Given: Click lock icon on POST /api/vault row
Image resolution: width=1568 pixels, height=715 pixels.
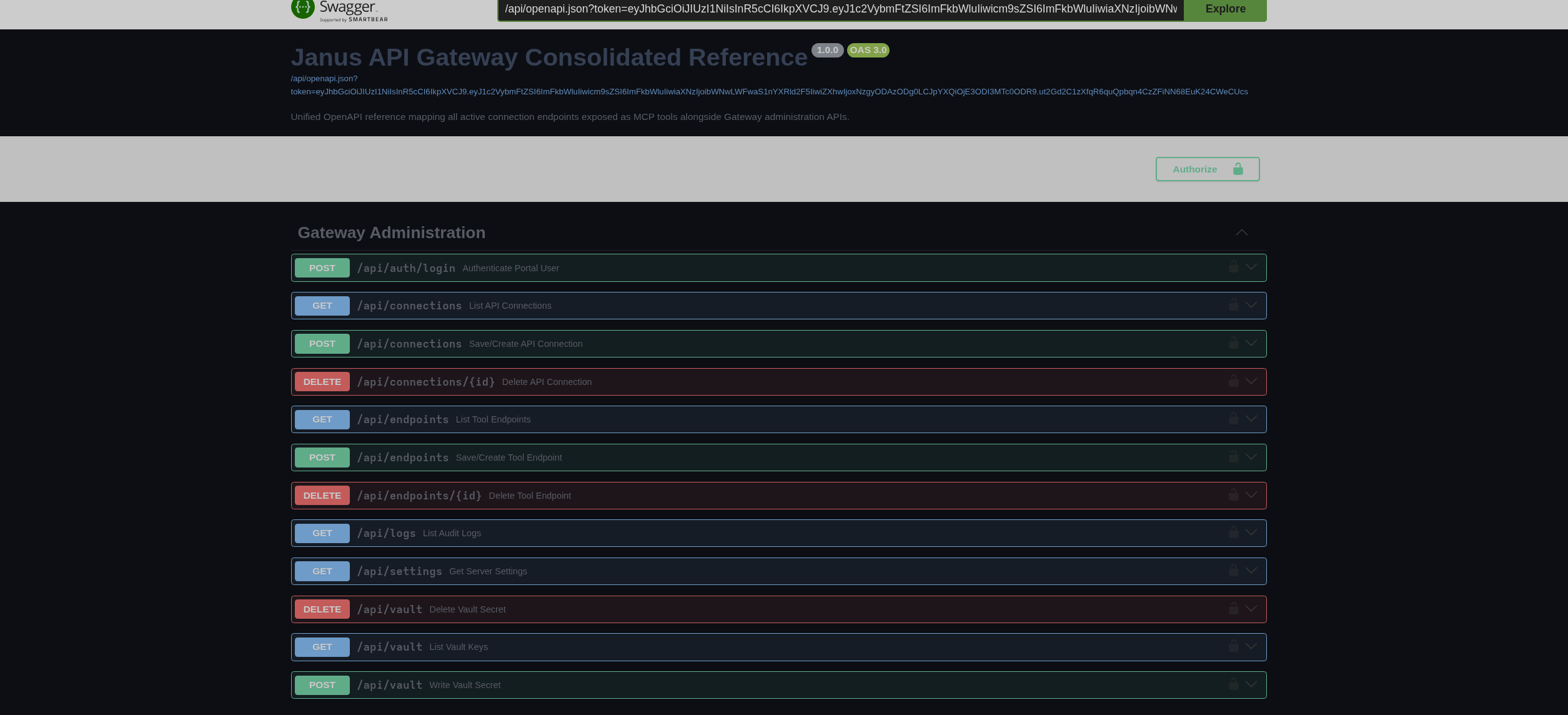Looking at the screenshot, I should pyautogui.click(x=1233, y=684).
